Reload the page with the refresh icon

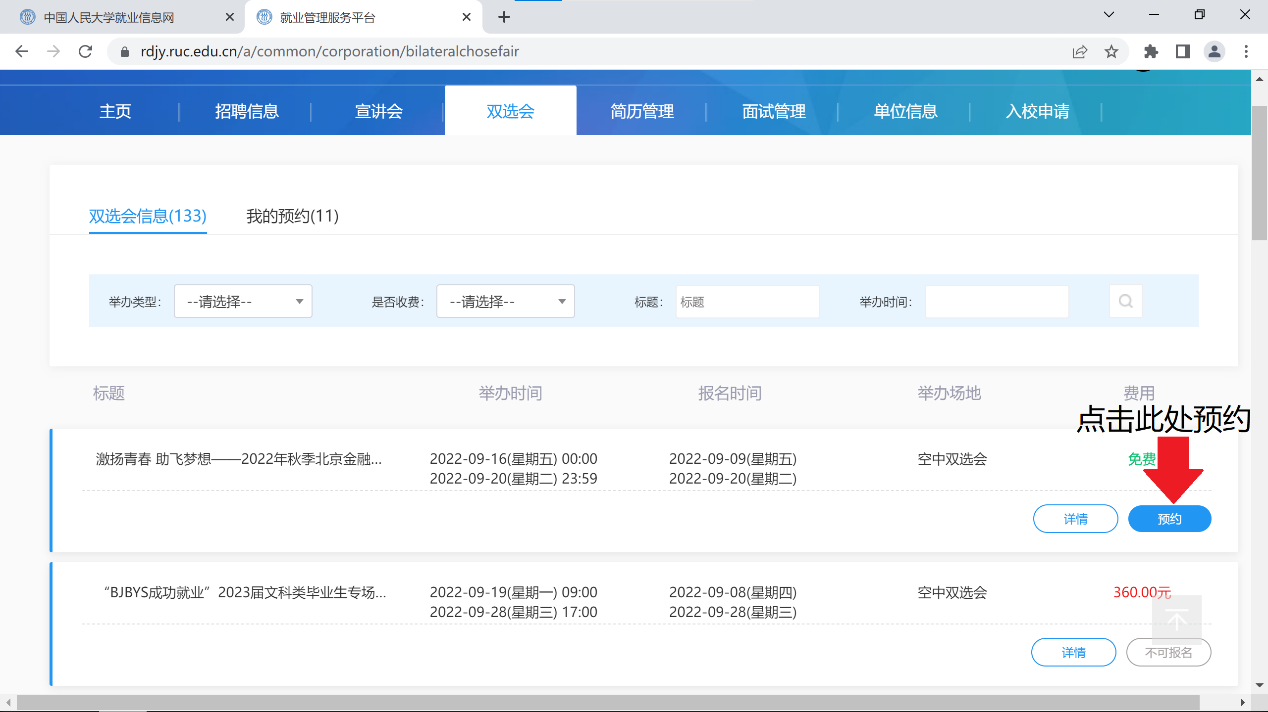pyautogui.click(x=85, y=51)
